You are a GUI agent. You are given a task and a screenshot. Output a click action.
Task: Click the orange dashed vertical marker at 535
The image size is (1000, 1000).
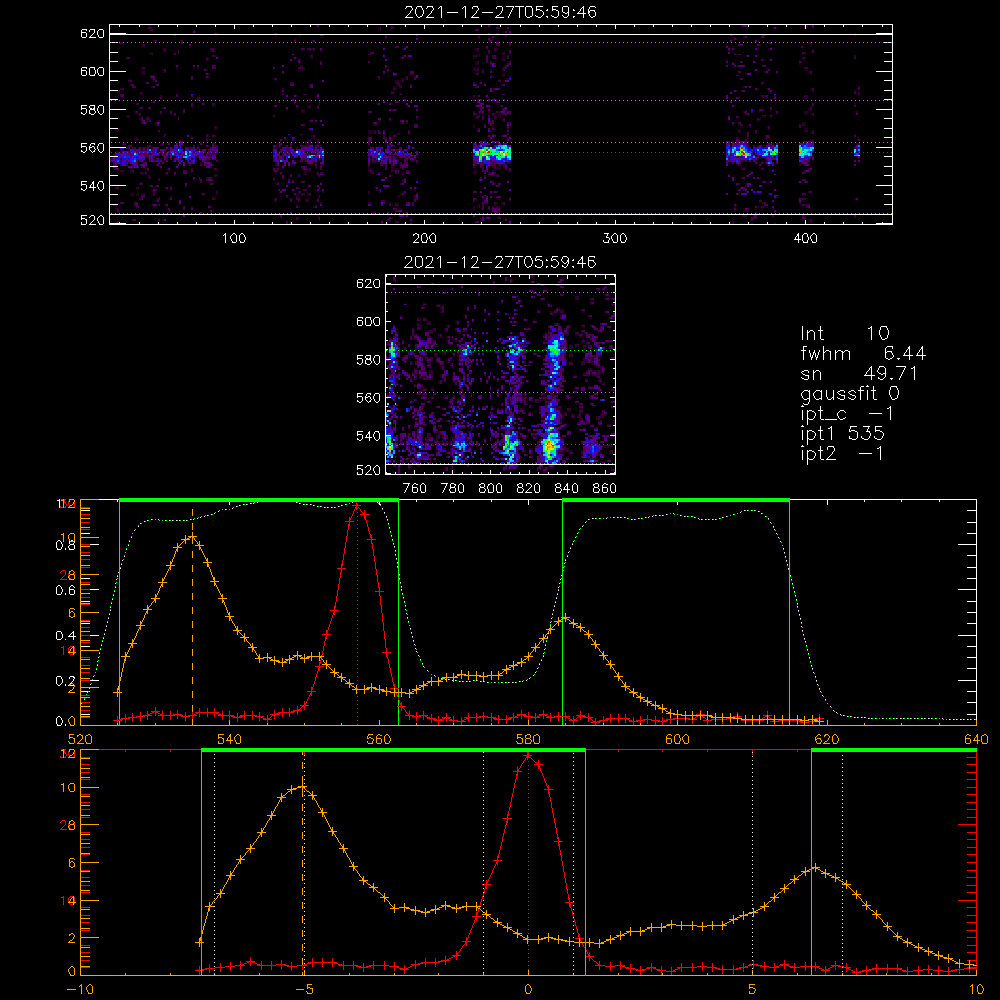click(192, 616)
